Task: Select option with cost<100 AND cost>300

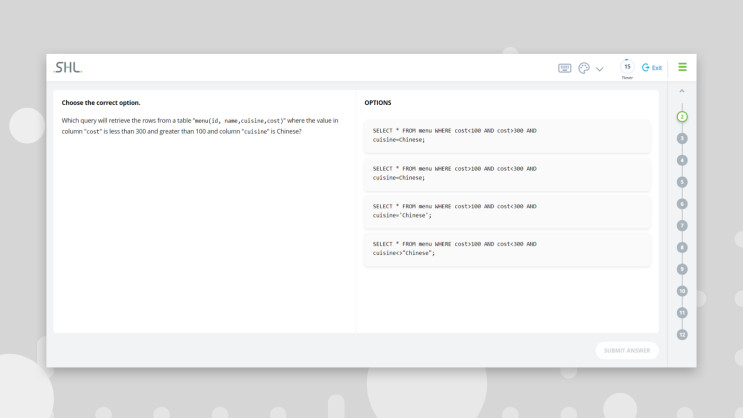Action: [x=507, y=136]
